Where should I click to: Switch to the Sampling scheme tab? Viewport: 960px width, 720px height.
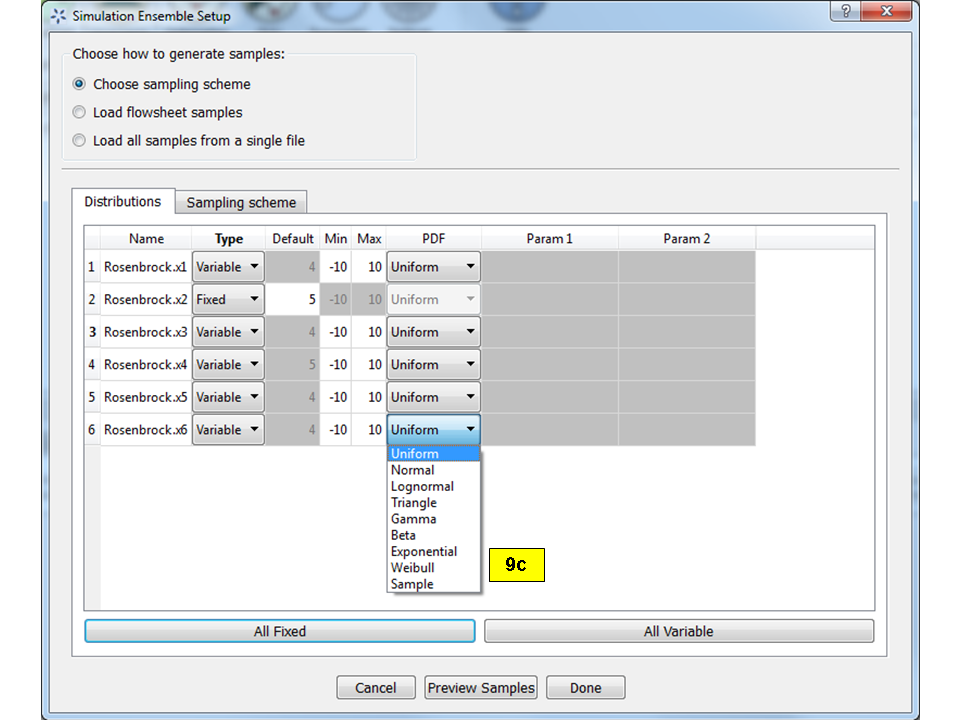tap(240, 202)
